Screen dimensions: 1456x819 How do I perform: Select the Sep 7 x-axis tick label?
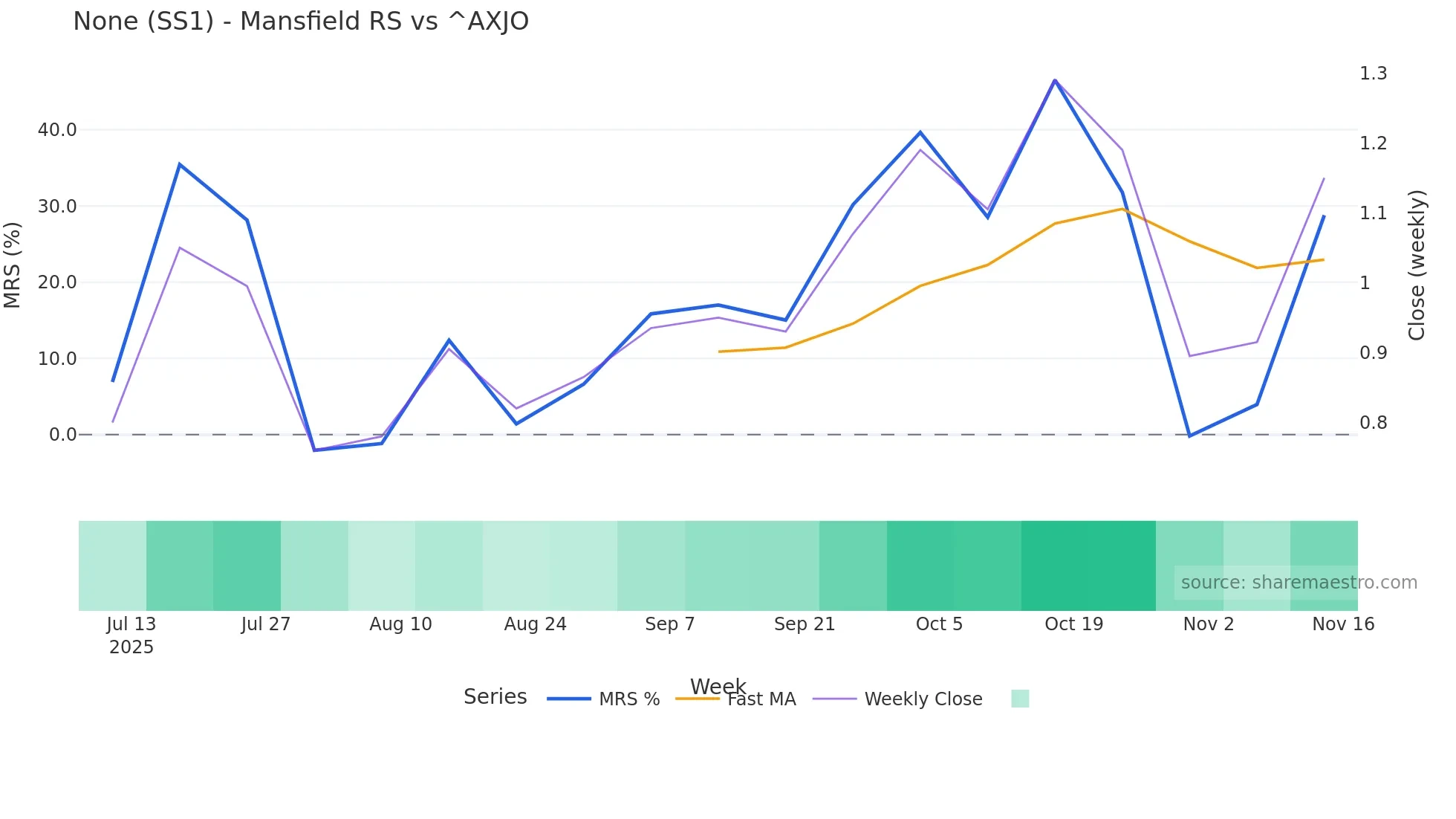coord(669,624)
